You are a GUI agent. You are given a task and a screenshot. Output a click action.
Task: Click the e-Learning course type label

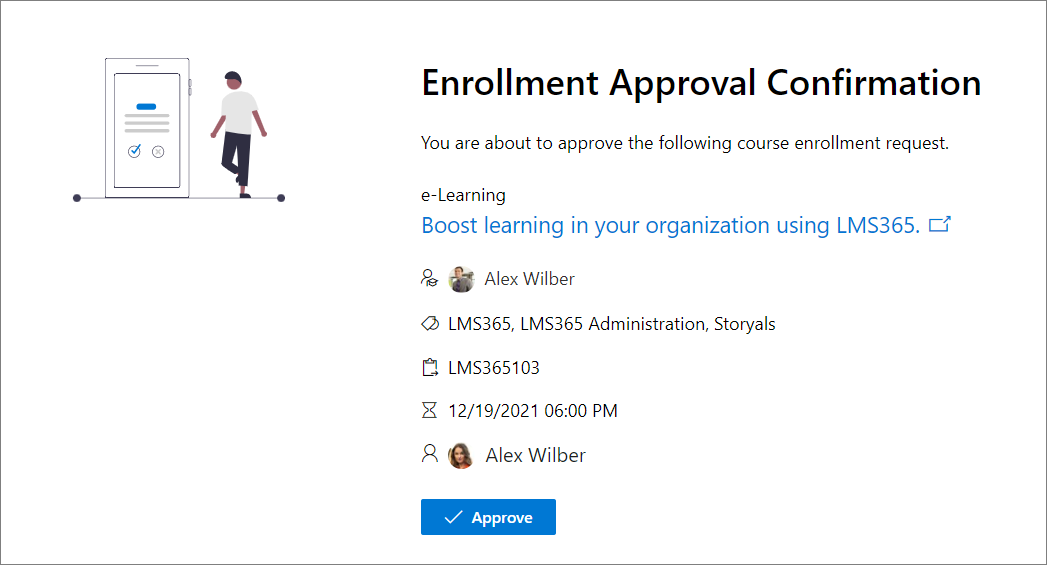pos(463,195)
